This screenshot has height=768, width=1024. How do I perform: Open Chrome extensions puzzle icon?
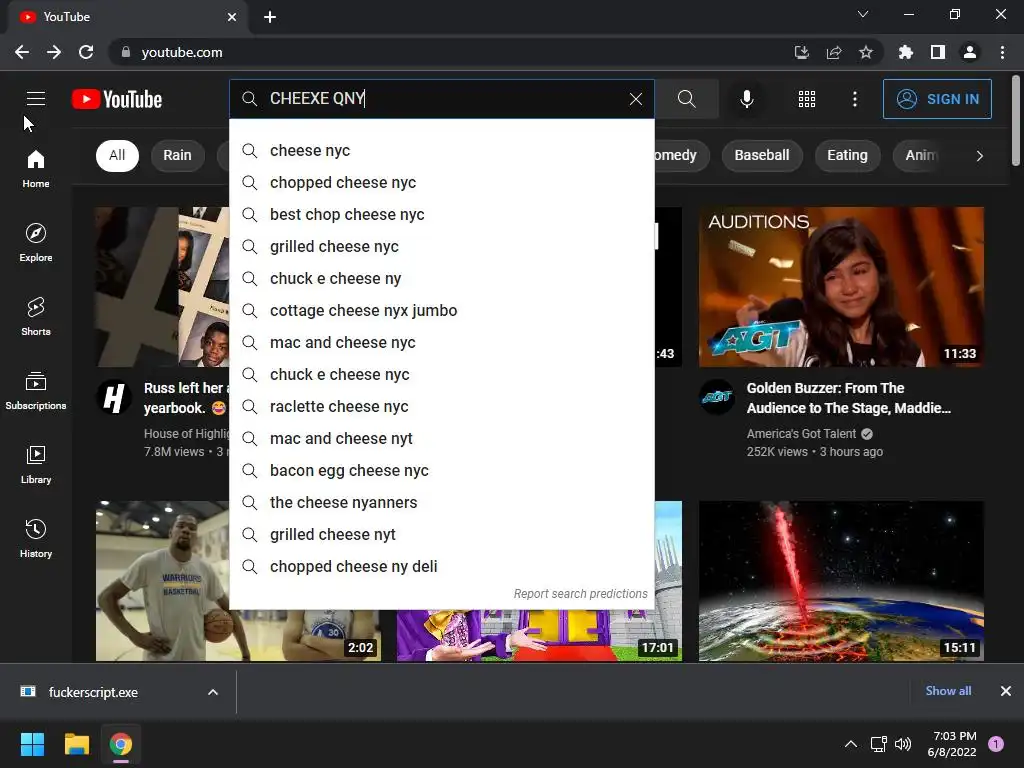[x=906, y=52]
